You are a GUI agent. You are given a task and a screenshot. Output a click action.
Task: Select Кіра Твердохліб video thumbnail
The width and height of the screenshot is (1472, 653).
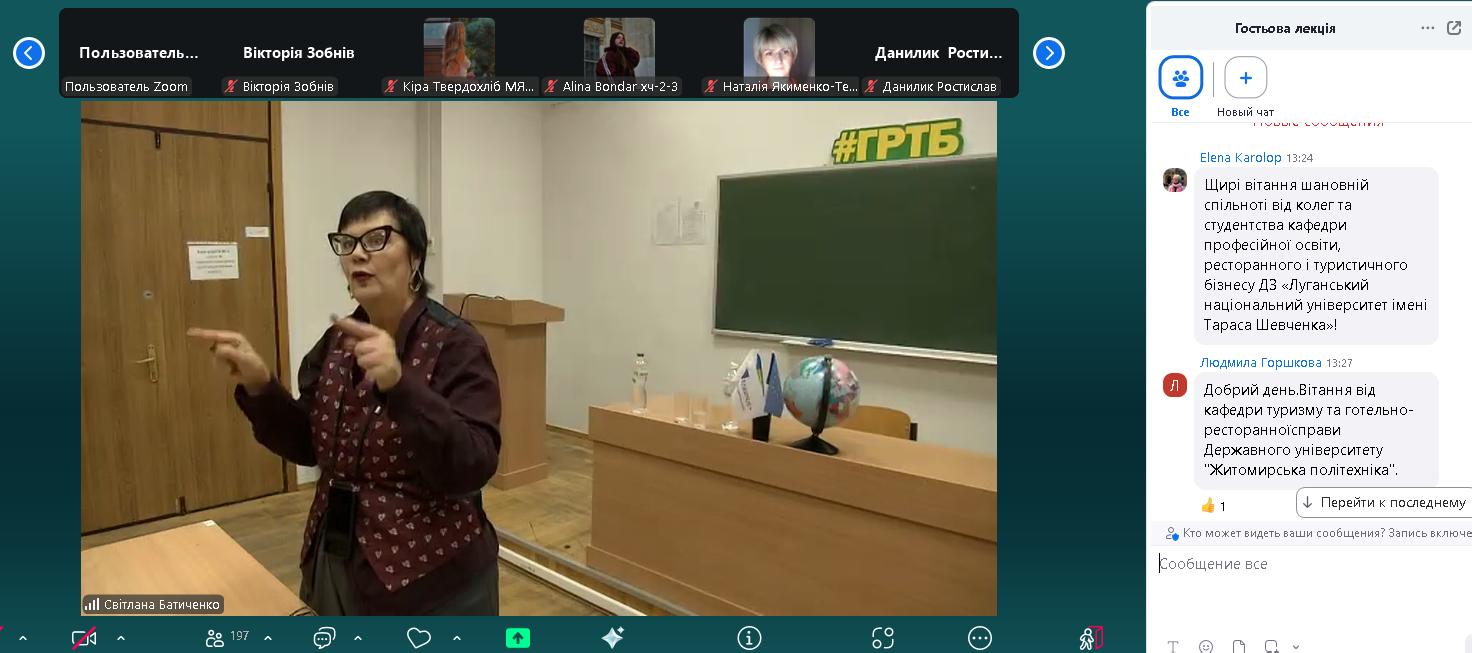coord(459,48)
